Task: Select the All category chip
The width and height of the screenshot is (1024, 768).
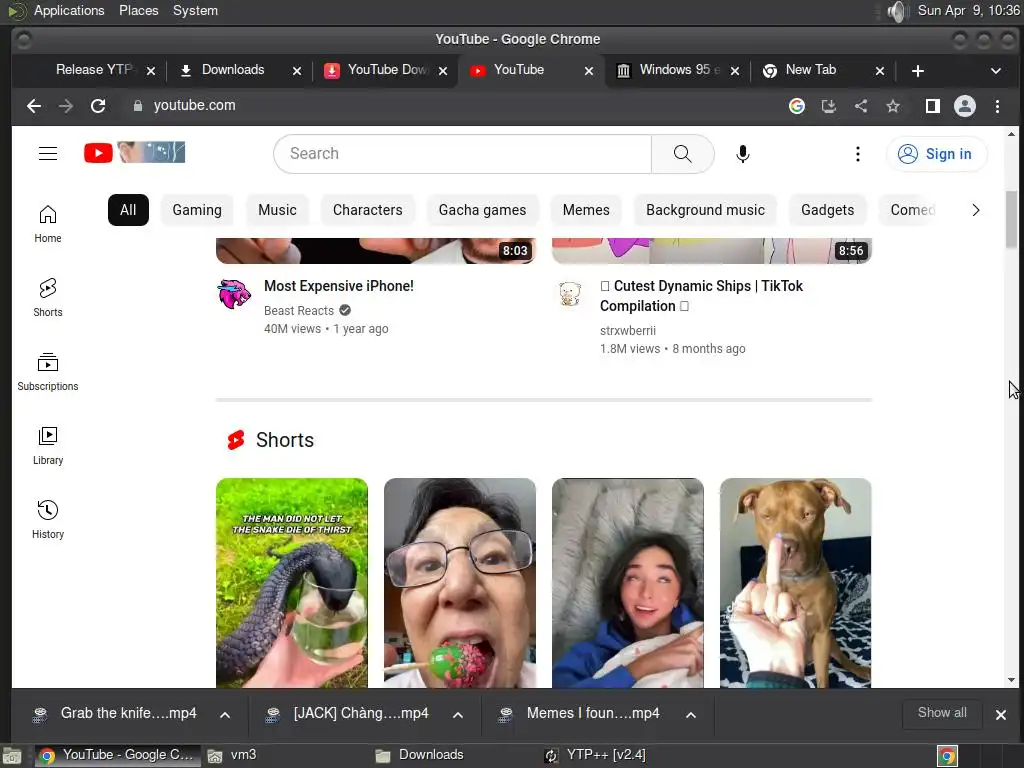Action: click(x=128, y=210)
